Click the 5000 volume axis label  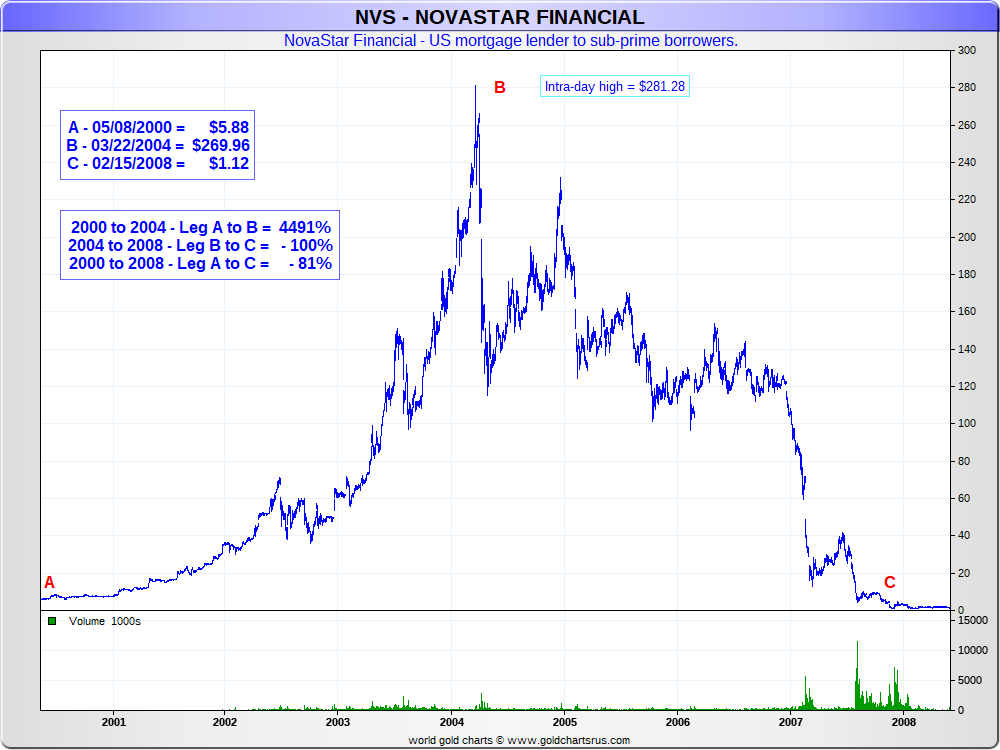pos(970,680)
